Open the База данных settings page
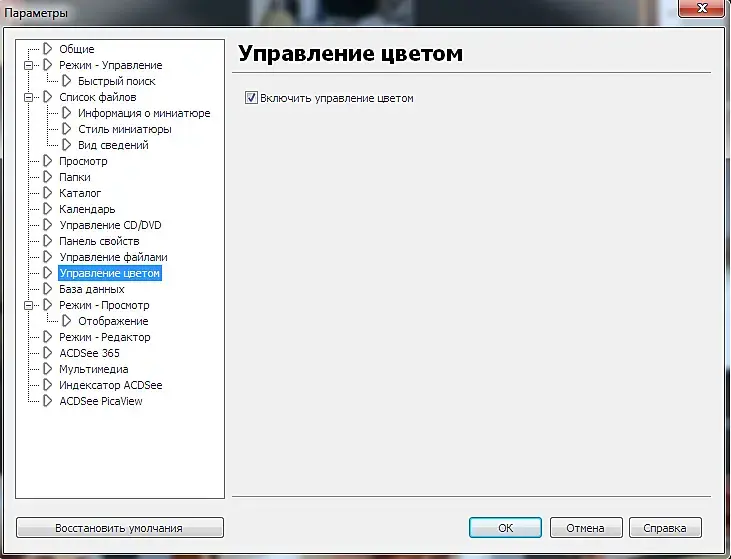 pos(91,289)
